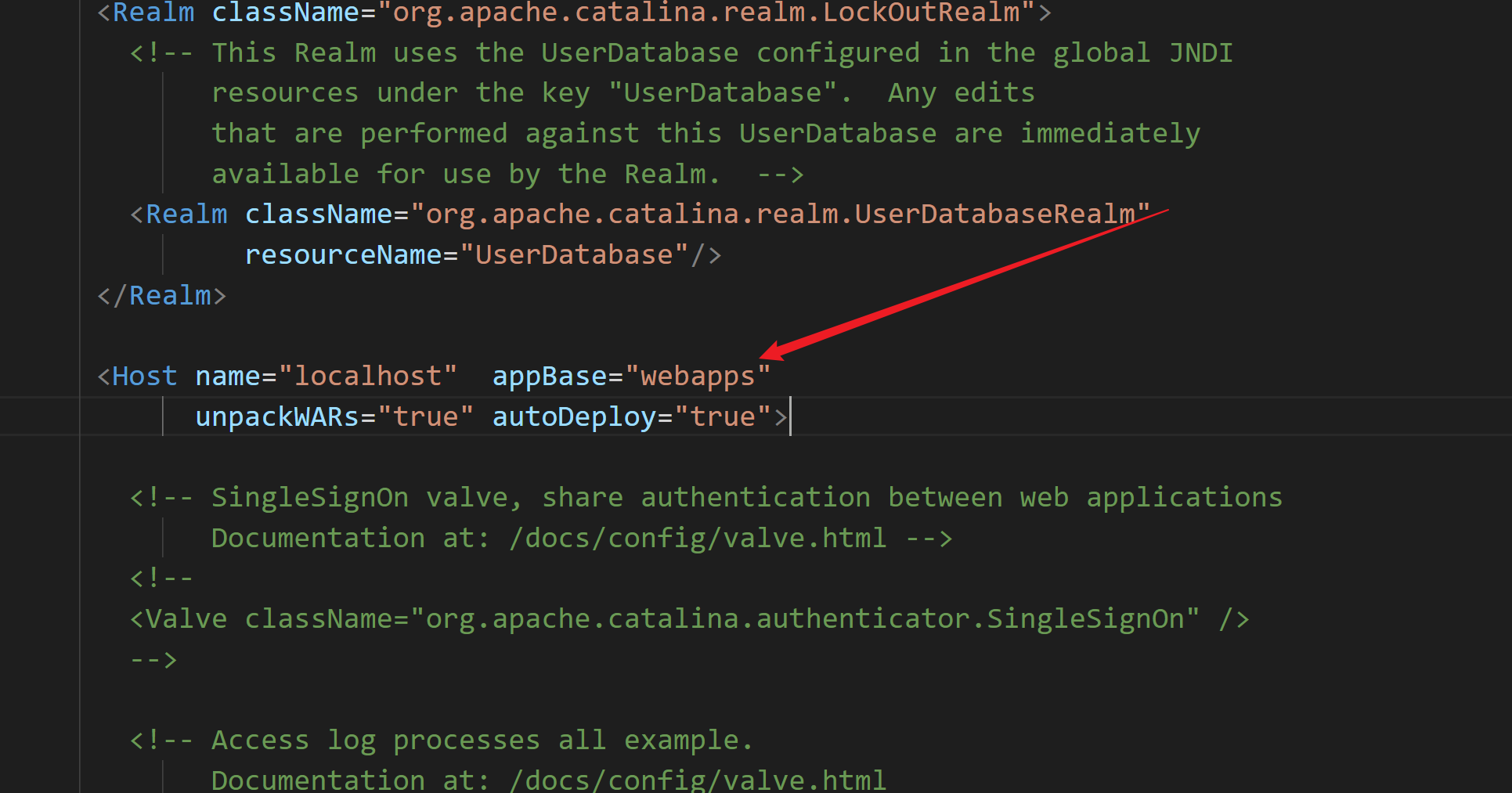Viewport: 1512px width, 793px height.
Task: Click the 'available for use by the Realm.' line
Action: tap(507, 174)
